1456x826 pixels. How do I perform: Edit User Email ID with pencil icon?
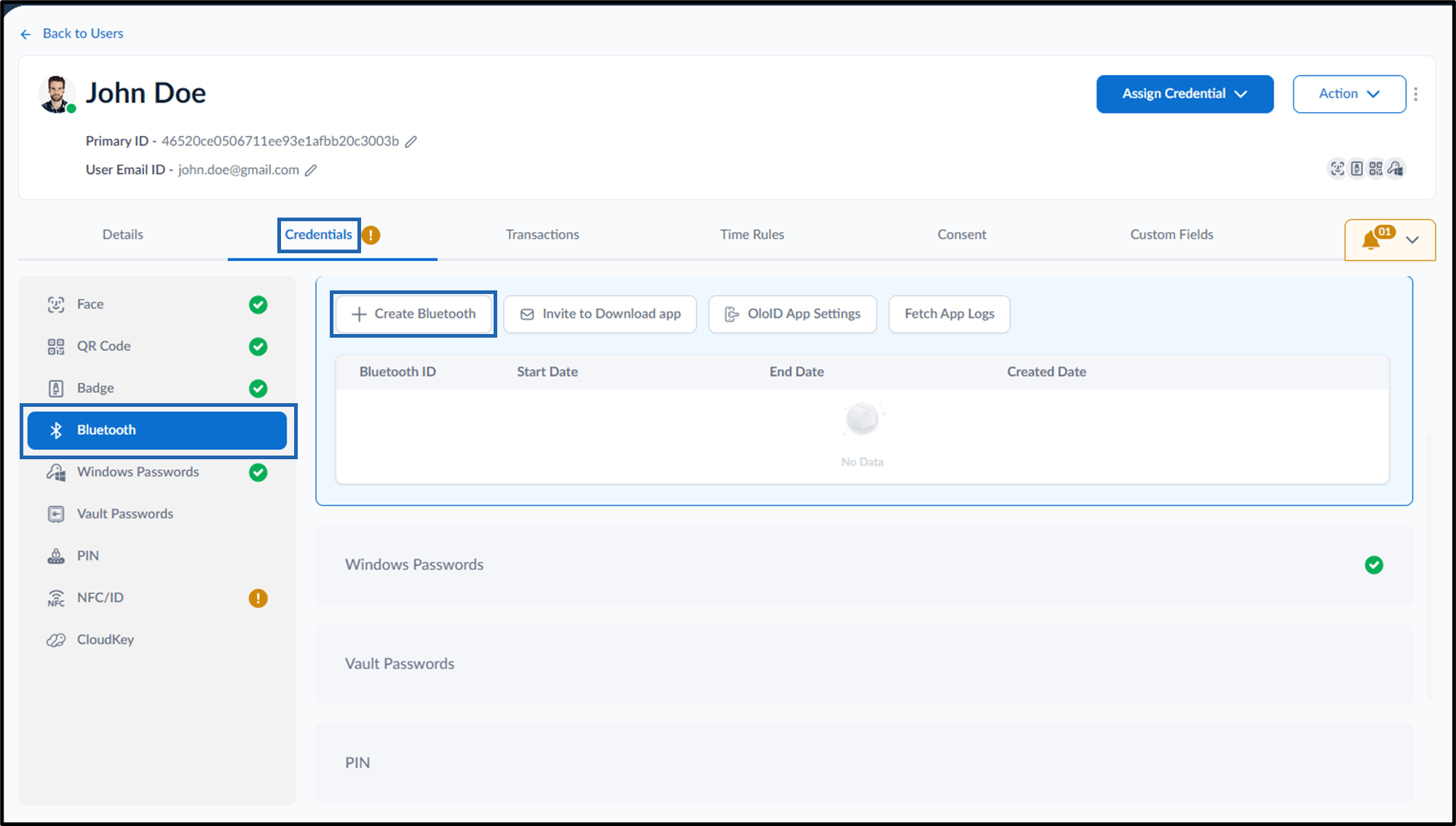311,170
